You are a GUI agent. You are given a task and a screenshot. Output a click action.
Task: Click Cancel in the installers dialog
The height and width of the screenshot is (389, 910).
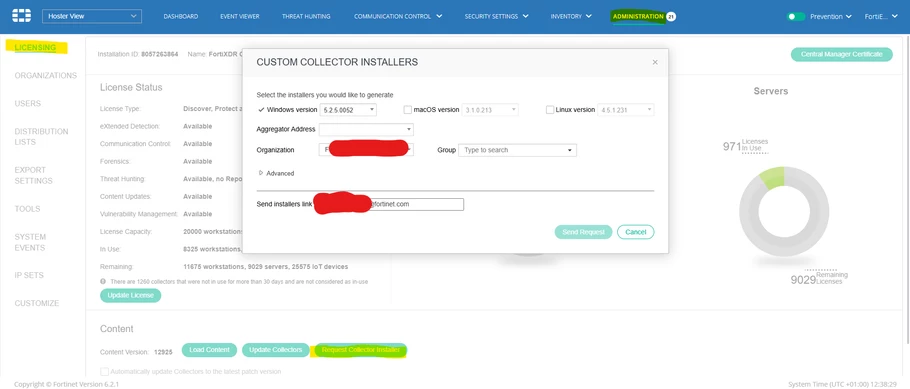(x=635, y=232)
